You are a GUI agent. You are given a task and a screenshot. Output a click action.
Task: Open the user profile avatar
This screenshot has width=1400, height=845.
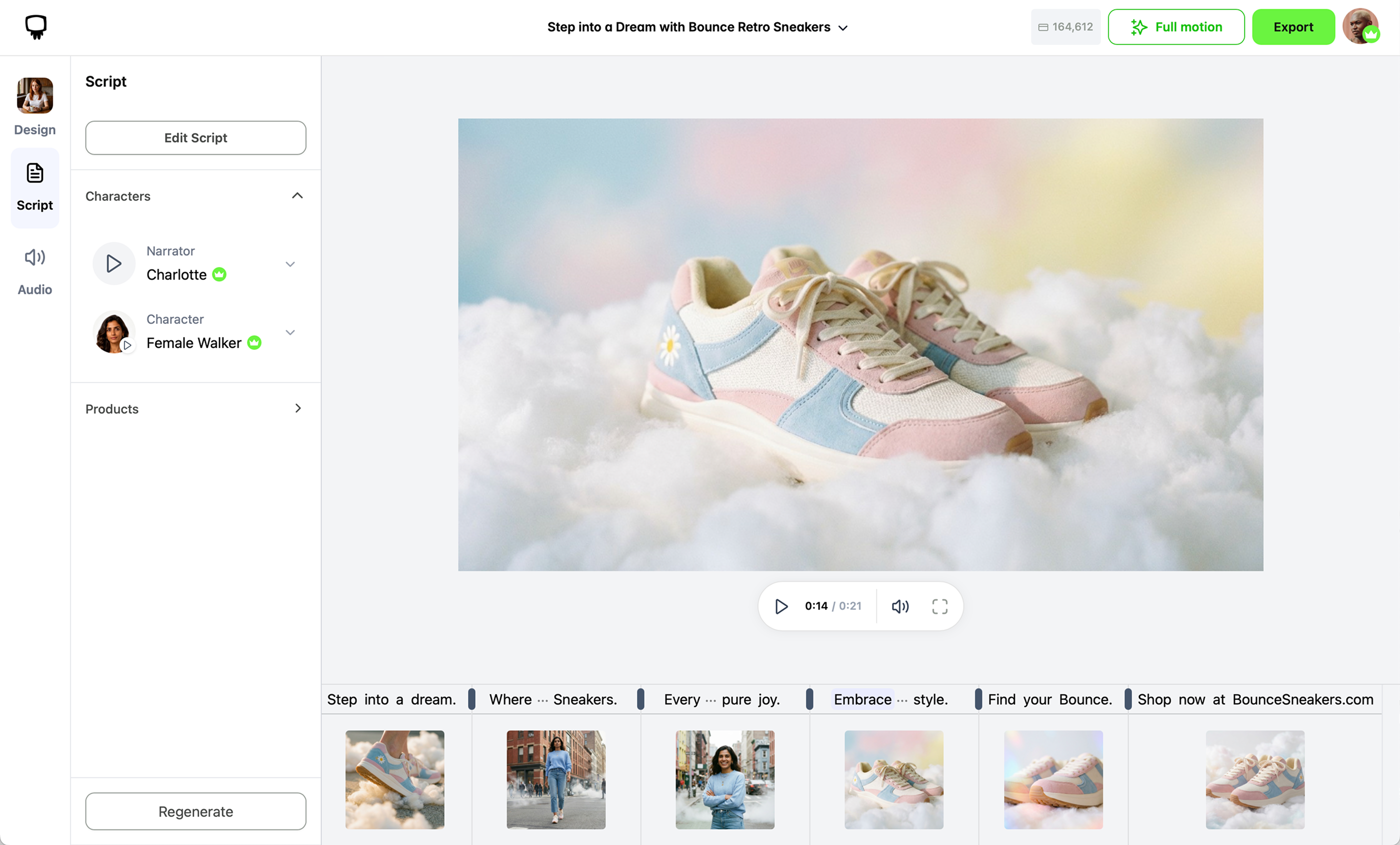click(1360, 26)
